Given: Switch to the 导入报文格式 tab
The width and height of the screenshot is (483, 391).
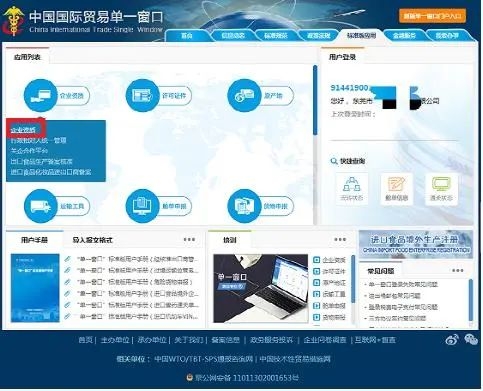Looking at the screenshot, I should pos(92,240).
